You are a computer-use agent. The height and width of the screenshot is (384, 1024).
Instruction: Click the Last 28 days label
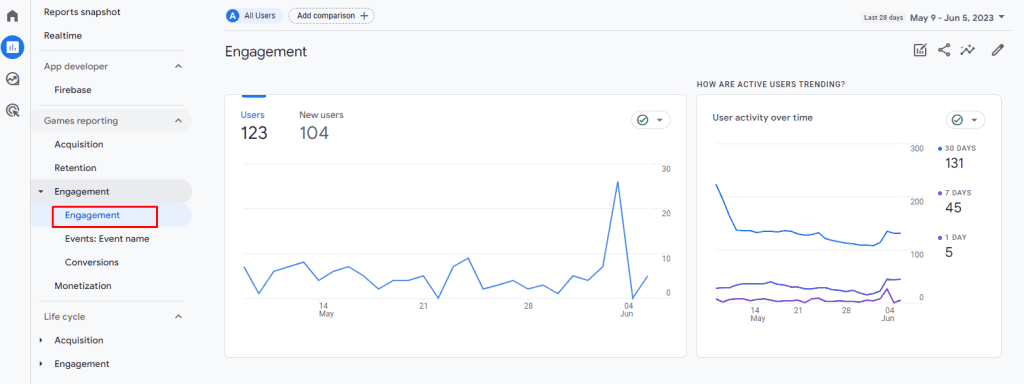tap(884, 18)
